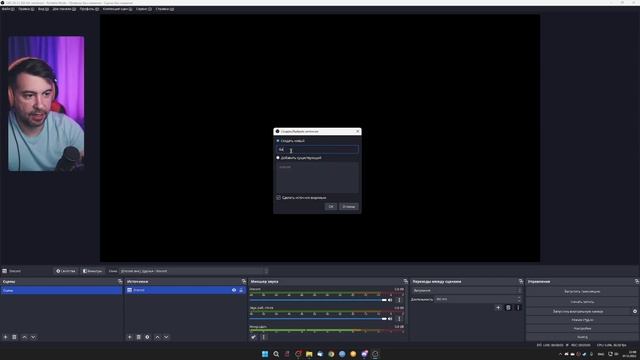
Task: Adjust volume slider of top mixer channel
Action: [x=318, y=300]
